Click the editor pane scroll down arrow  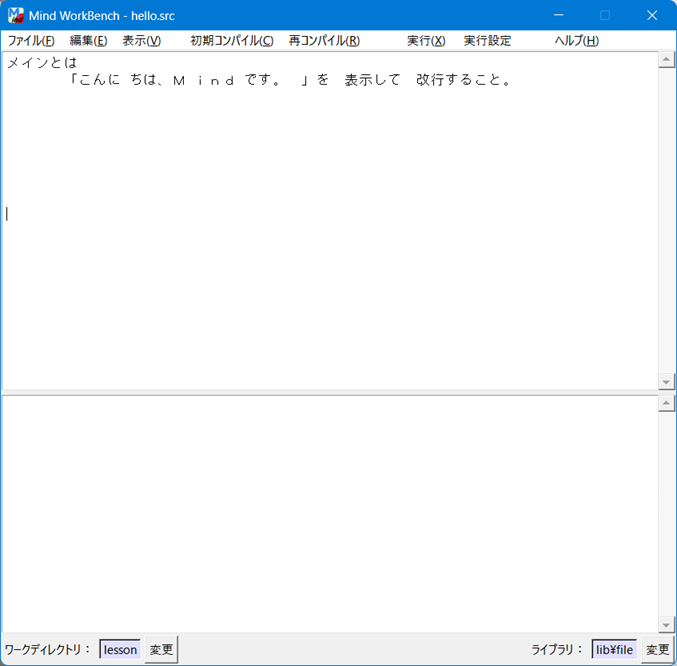[666, 382]
